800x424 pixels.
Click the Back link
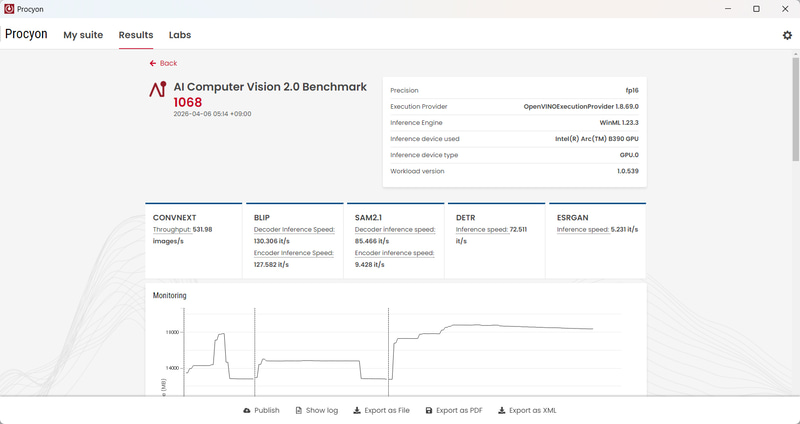(168, 63)
